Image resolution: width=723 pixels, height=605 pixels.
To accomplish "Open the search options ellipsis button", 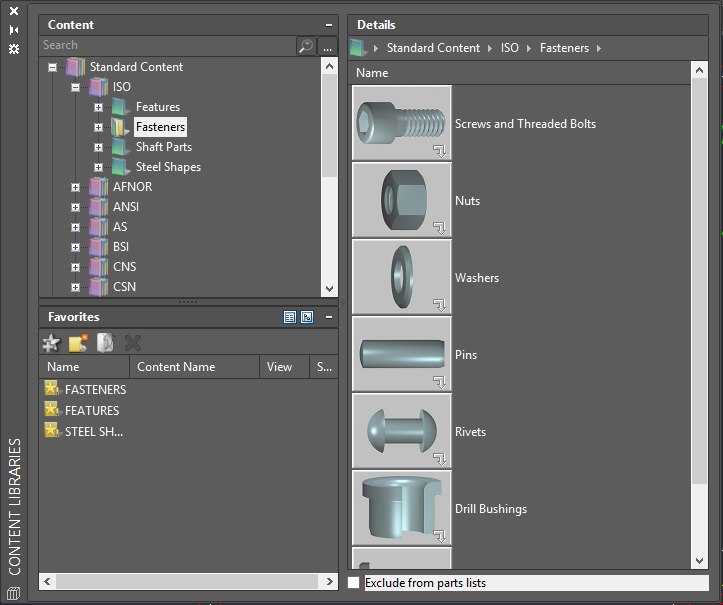I will (327, 46).
